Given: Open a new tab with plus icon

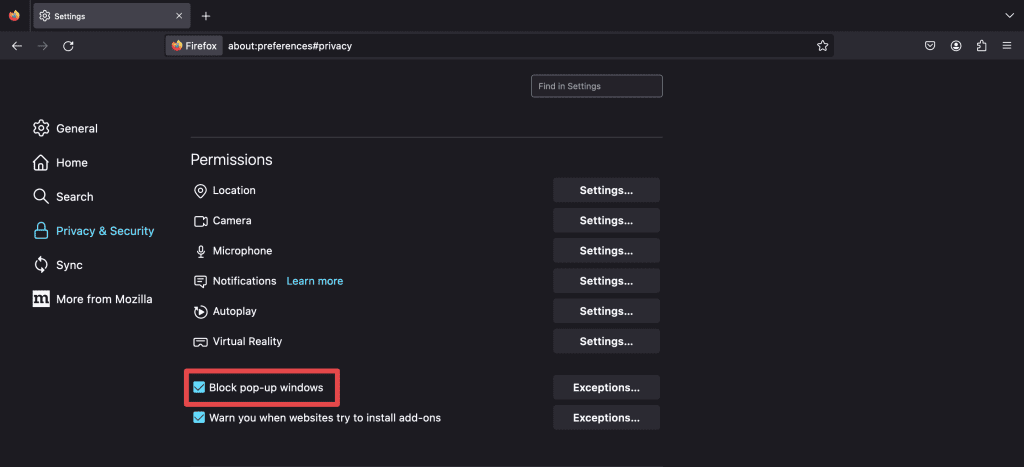Looking at the screenshot, I should click(x=206, y=16).
